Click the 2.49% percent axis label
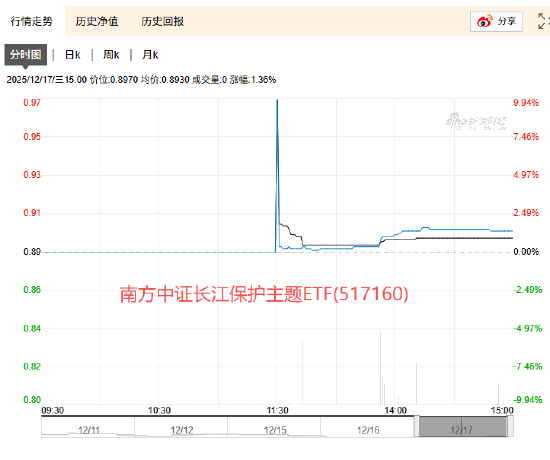The height and width of the screenshot is (460, 550). [526, 213]
